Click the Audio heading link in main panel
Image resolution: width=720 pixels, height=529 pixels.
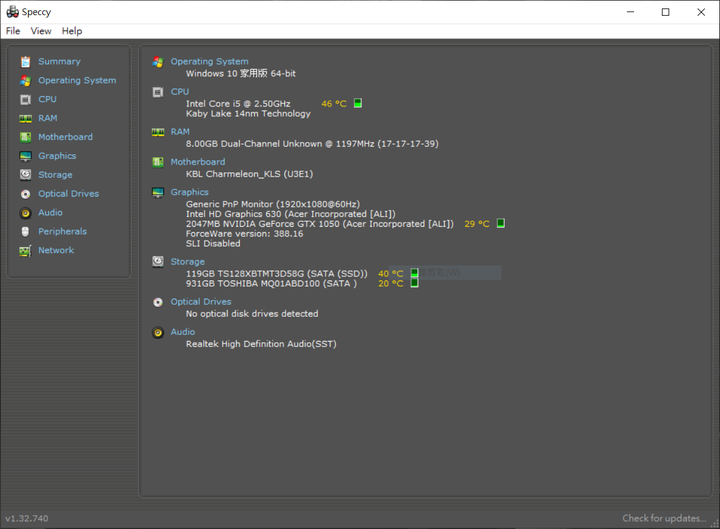[x=183, y=332]
